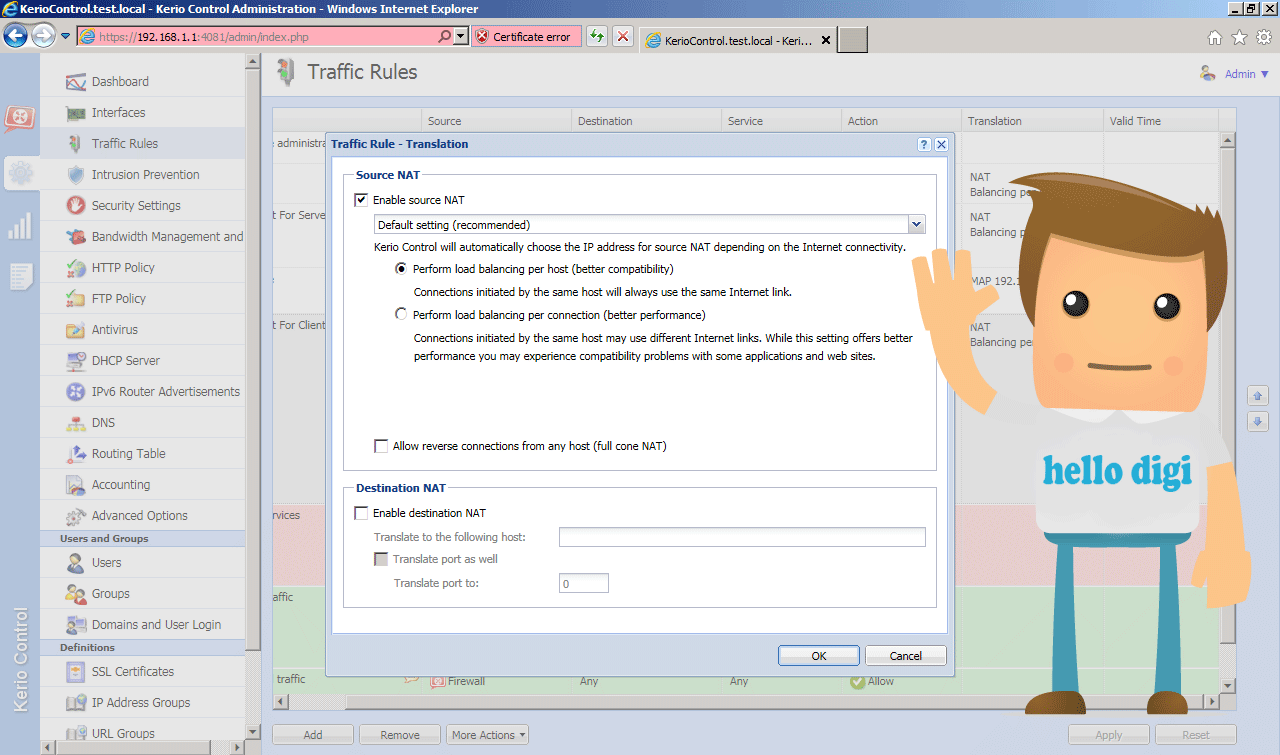Viewport: 1280px width, 755px height.
Task: Open Advanced Options in the sidebar
Action: click(140, 516)
